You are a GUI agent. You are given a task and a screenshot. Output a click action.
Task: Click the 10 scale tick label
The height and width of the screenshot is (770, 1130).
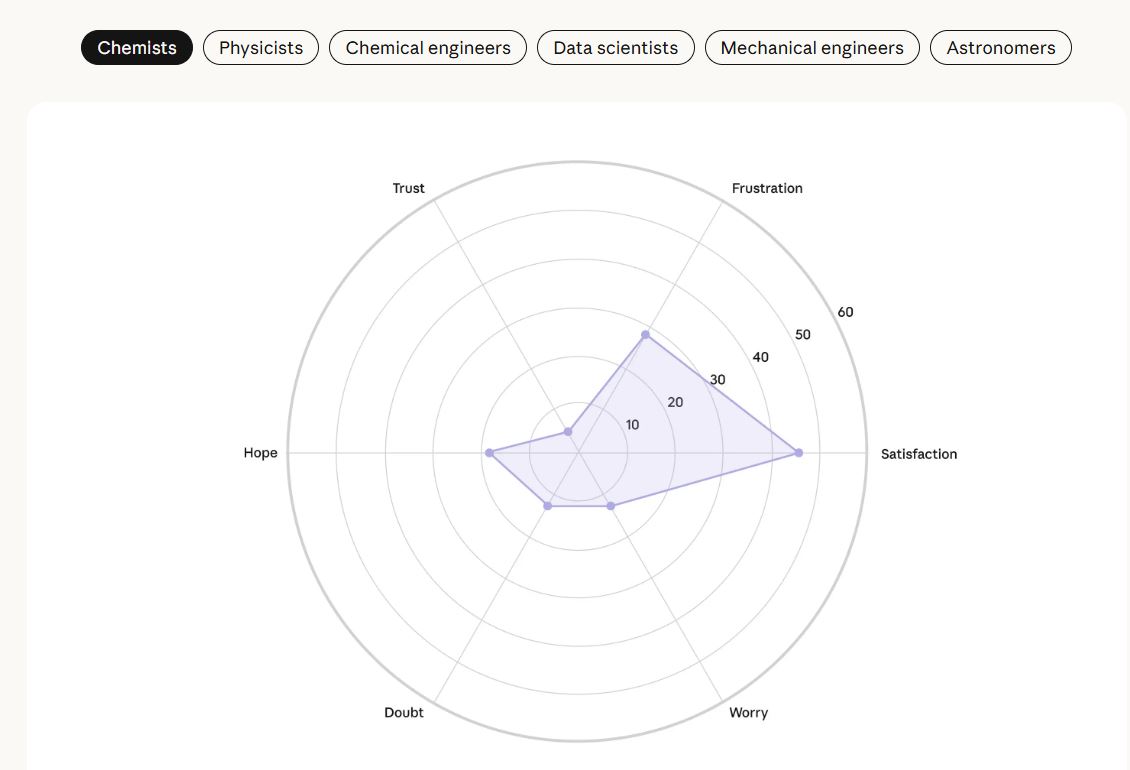point(632,425)
